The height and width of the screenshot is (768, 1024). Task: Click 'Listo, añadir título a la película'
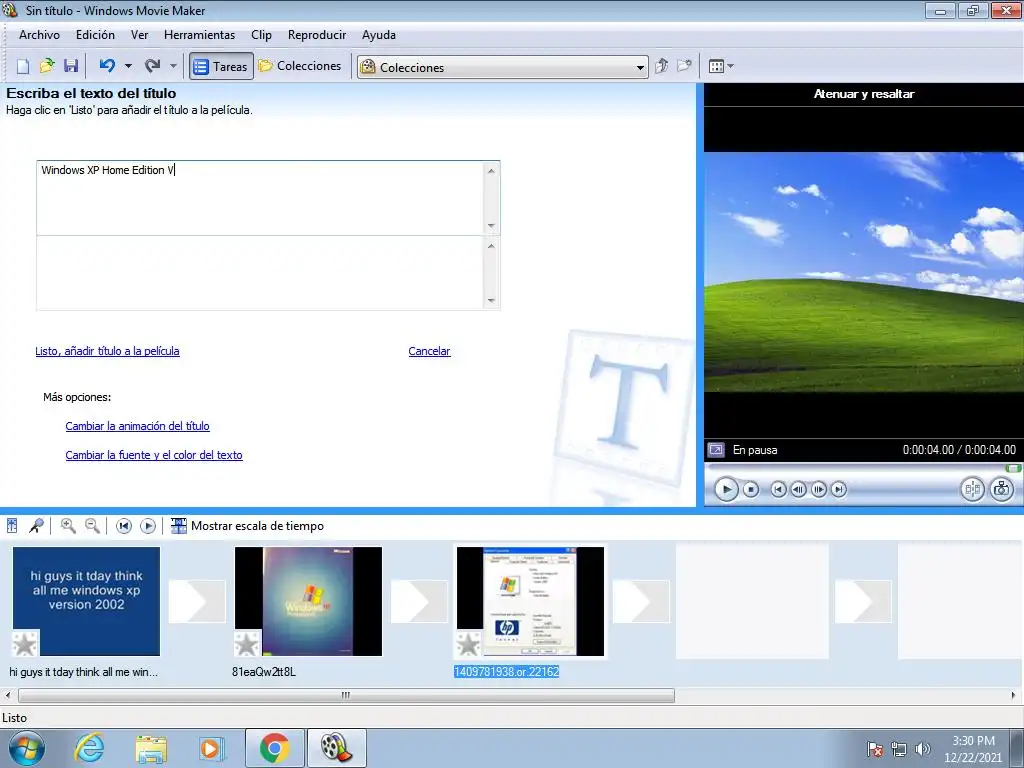[x=107, y=351]
